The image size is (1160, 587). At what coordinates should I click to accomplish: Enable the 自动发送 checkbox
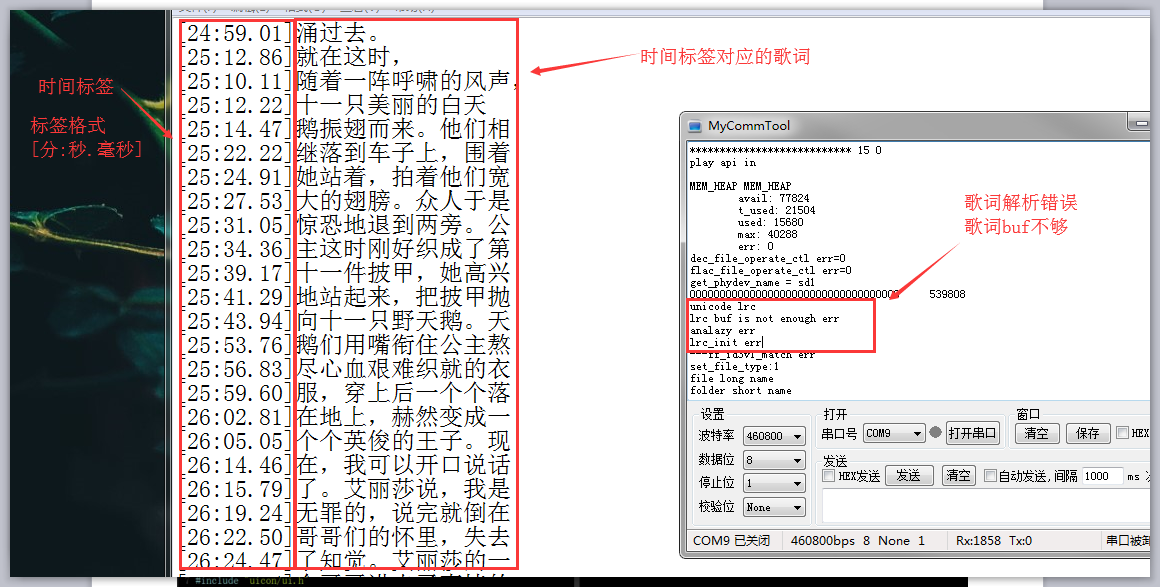pyautogui.click(x=990, y=476)
